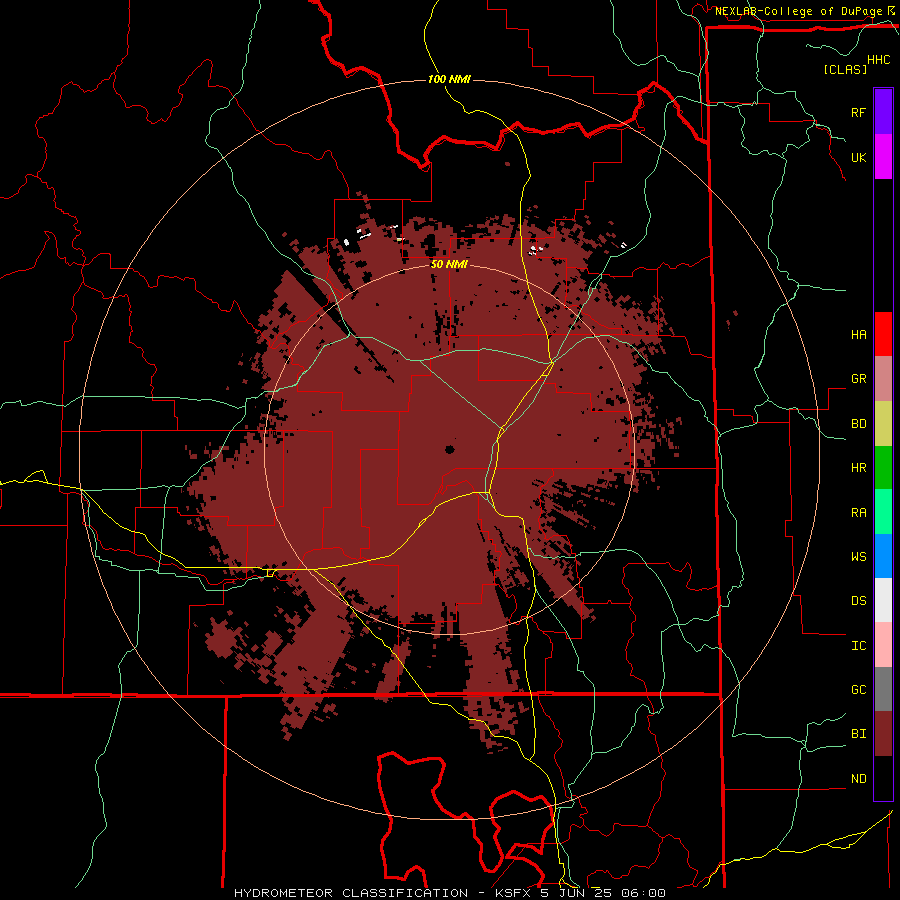
Task: Click the HA legend label
Action: point(858,335)
